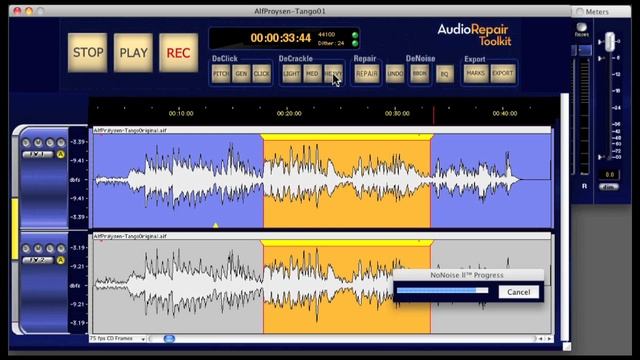Click fourth round button on track 1
Image resolution: width=640 pixels, height=360 pixels.
coord(61,142)
